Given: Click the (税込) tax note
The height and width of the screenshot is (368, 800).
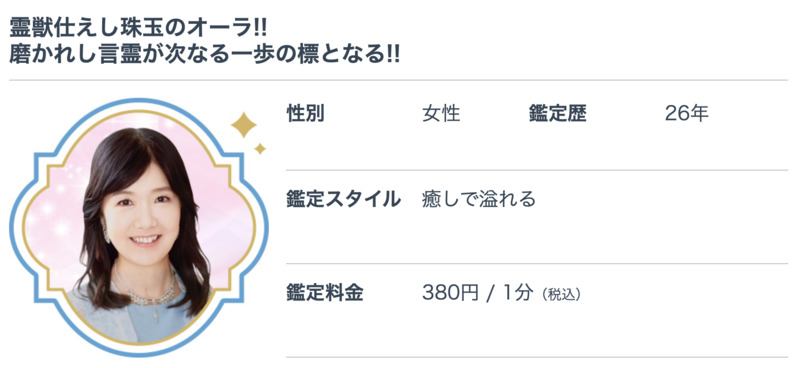Looking at the screenshot, I should point(561,295).
